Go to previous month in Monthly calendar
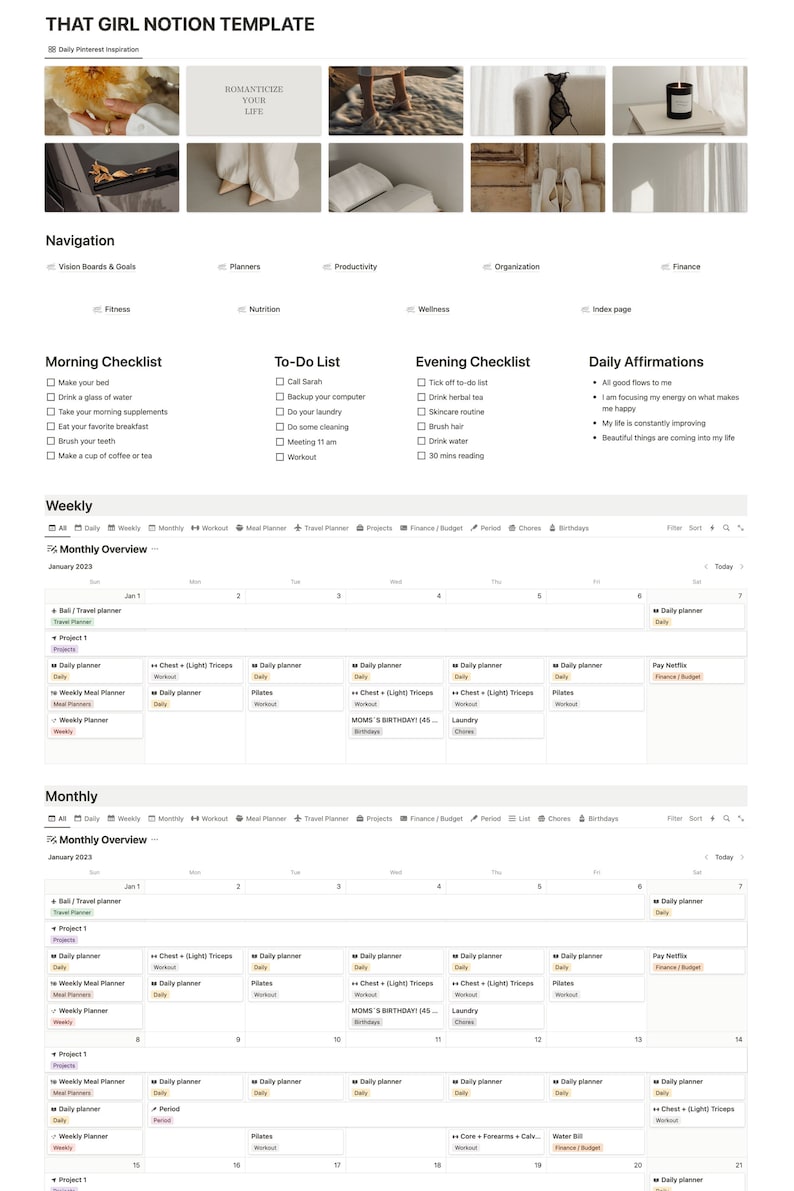 706,858
